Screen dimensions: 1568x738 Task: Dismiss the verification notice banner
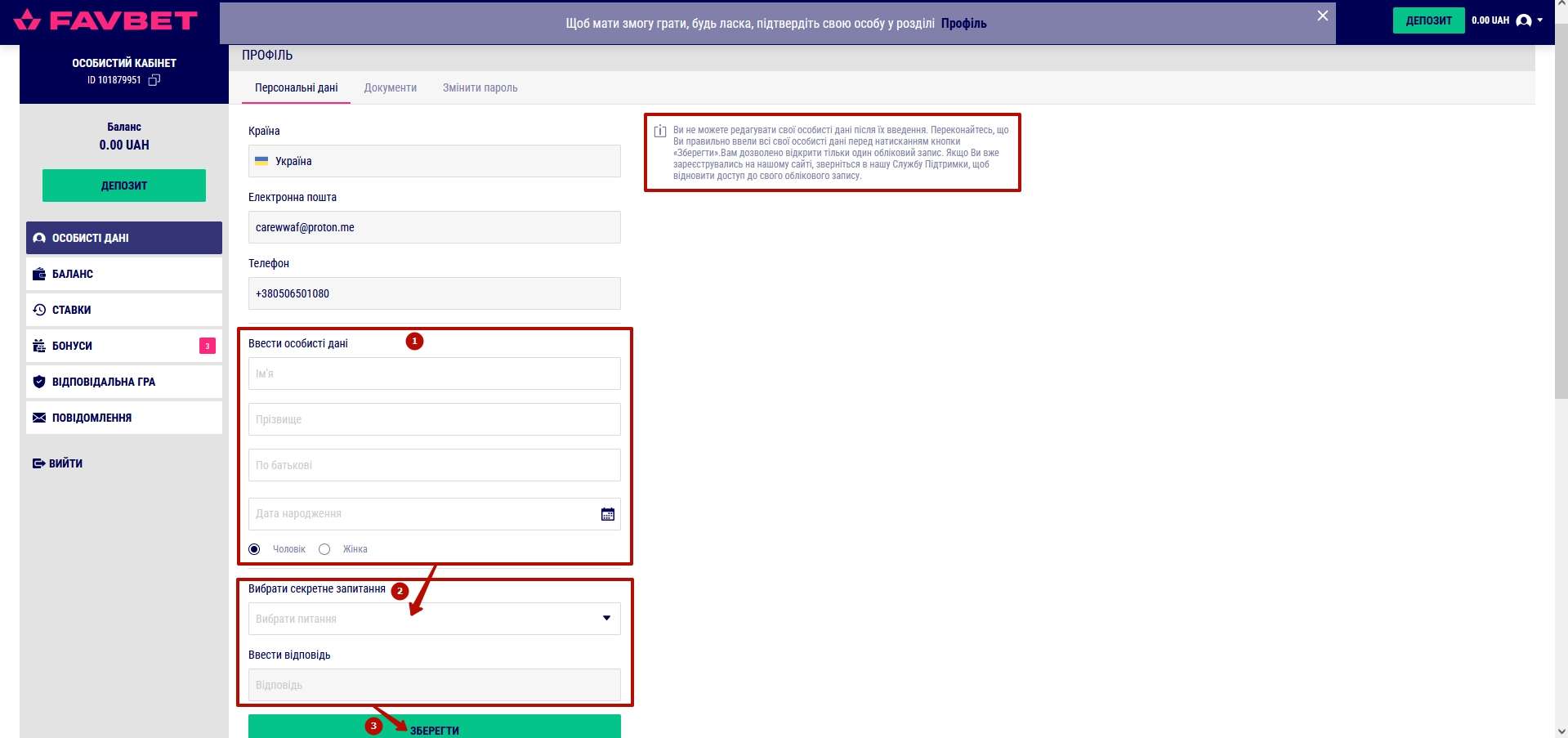point(1322,16)
